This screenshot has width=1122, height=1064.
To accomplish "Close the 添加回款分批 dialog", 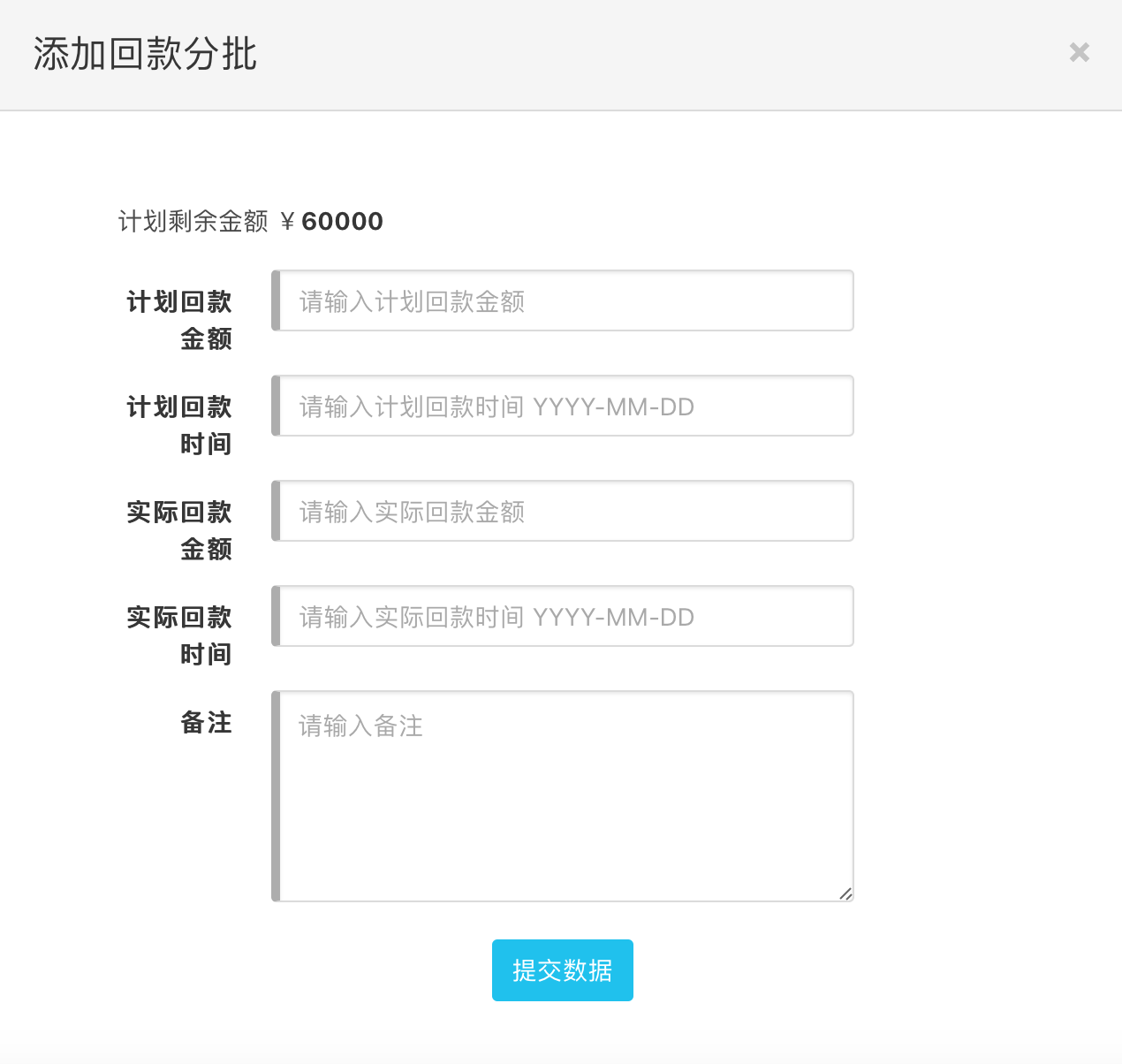I will [1079, 52].
